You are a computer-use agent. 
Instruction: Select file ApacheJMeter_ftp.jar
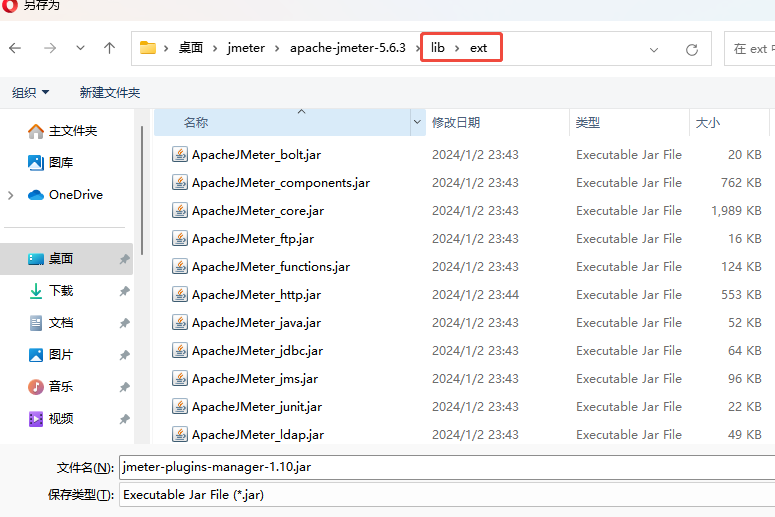253,239
